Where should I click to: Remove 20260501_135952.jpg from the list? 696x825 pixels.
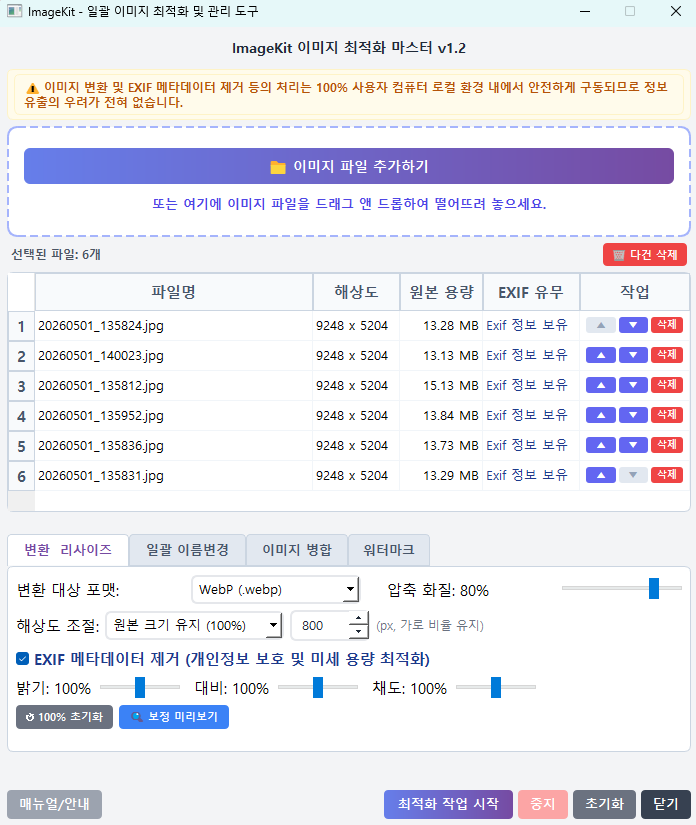(667, 415)
